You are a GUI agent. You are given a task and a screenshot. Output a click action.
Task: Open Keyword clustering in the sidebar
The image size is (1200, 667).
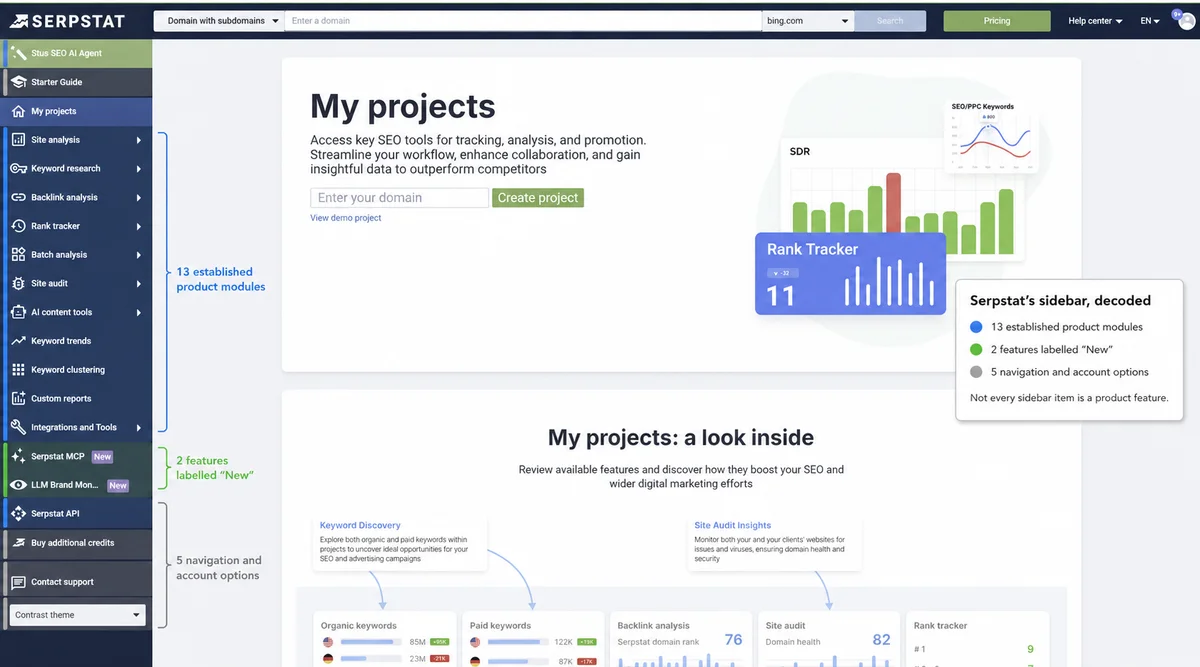pos(78,370)
